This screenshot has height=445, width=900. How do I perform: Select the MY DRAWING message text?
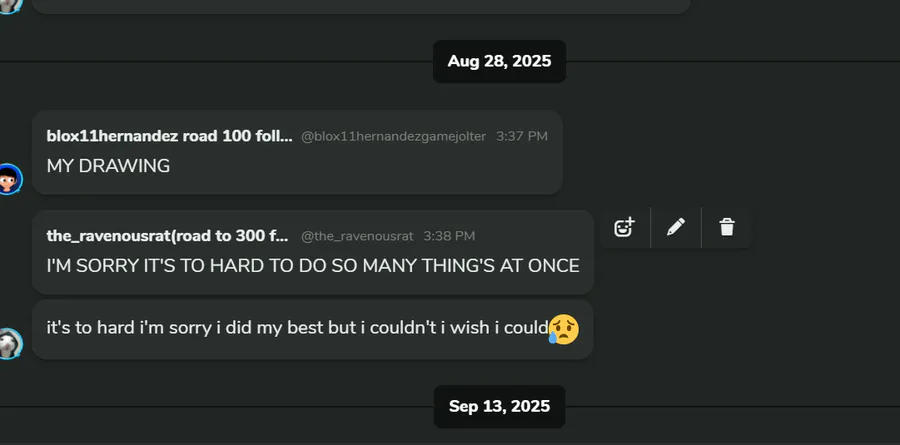pyautogui.click(x=108, y=166)
